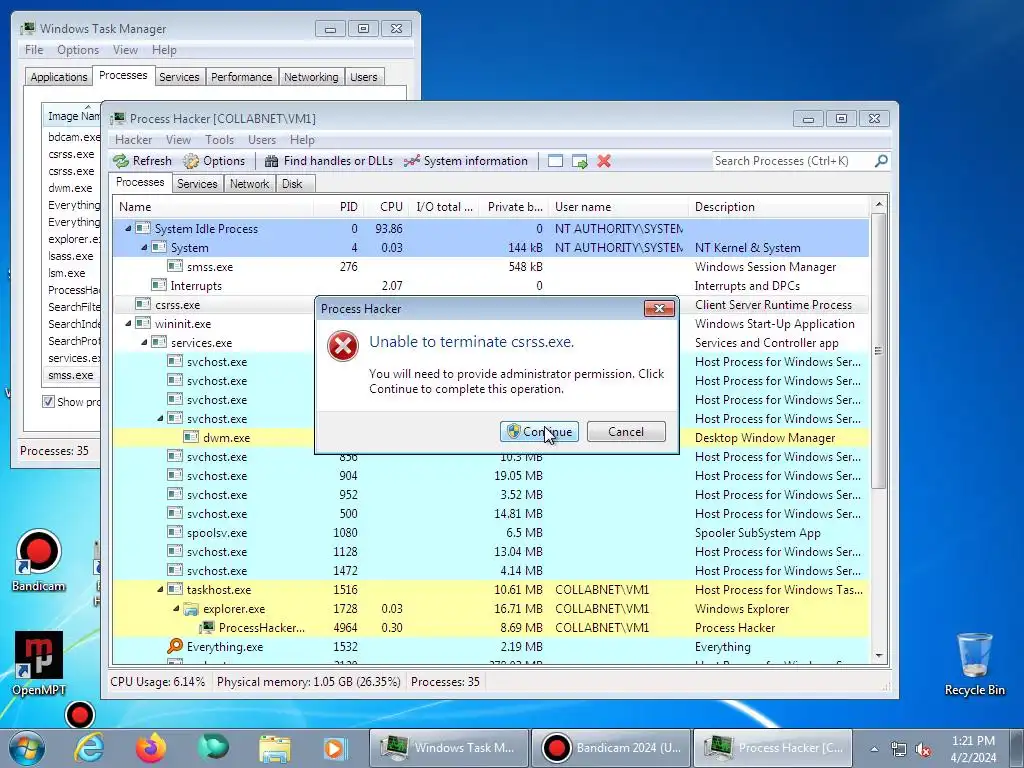Close the Unable to terminate dialog
Image resolution: width=1024 pixels, height=768 pixels.
(659, 309)
